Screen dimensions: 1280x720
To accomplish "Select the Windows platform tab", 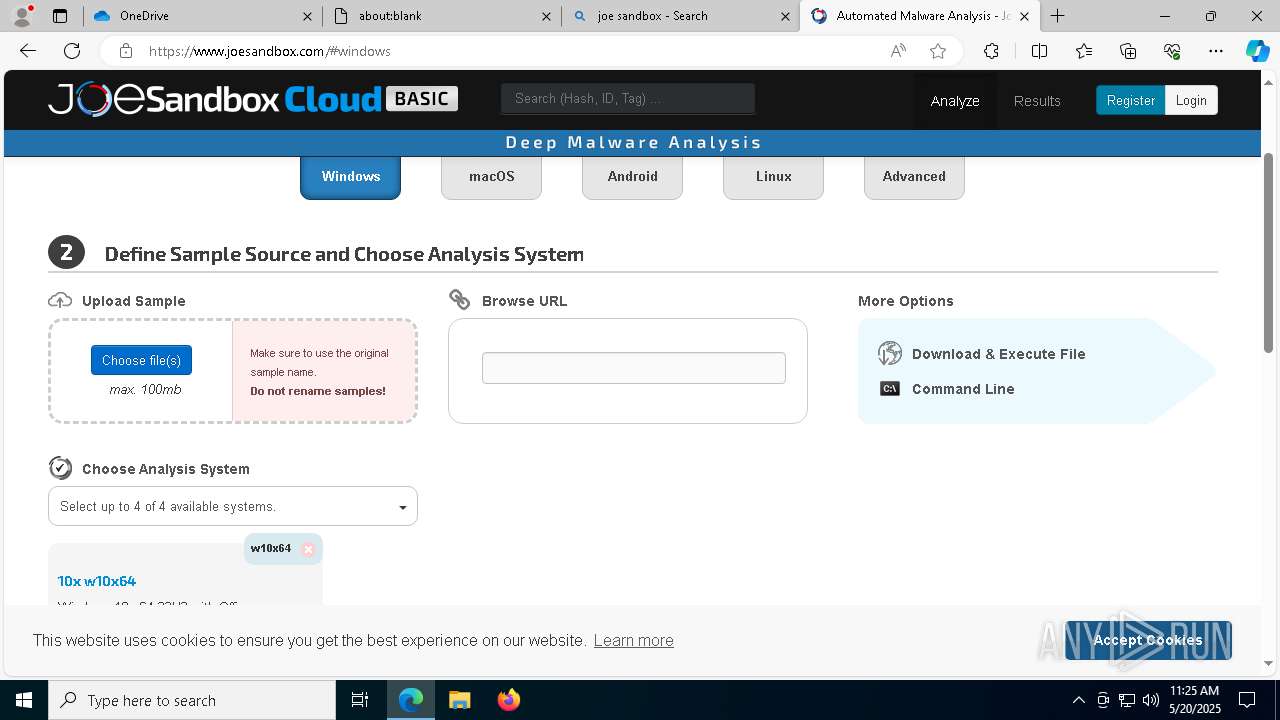I will [x=351, y=177].
